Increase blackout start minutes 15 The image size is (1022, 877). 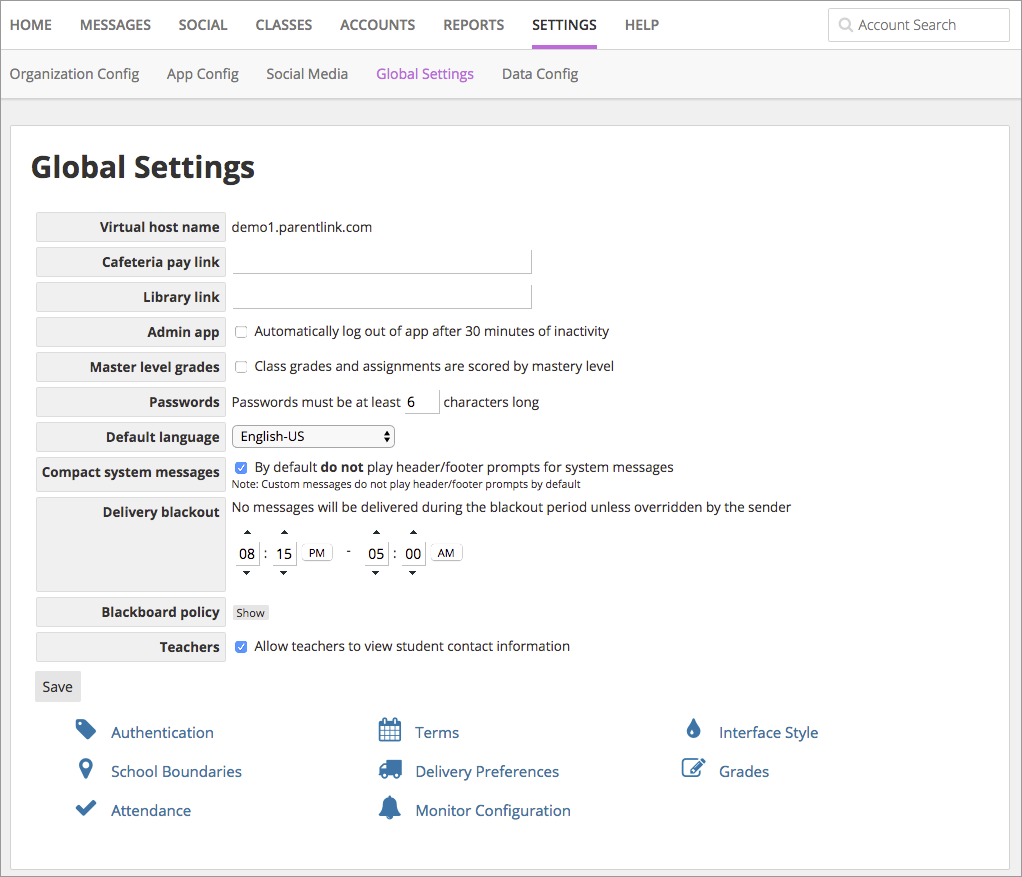click(284, 532)
